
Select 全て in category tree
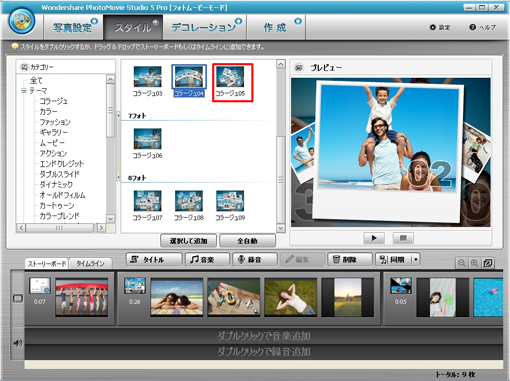(36, 80)
